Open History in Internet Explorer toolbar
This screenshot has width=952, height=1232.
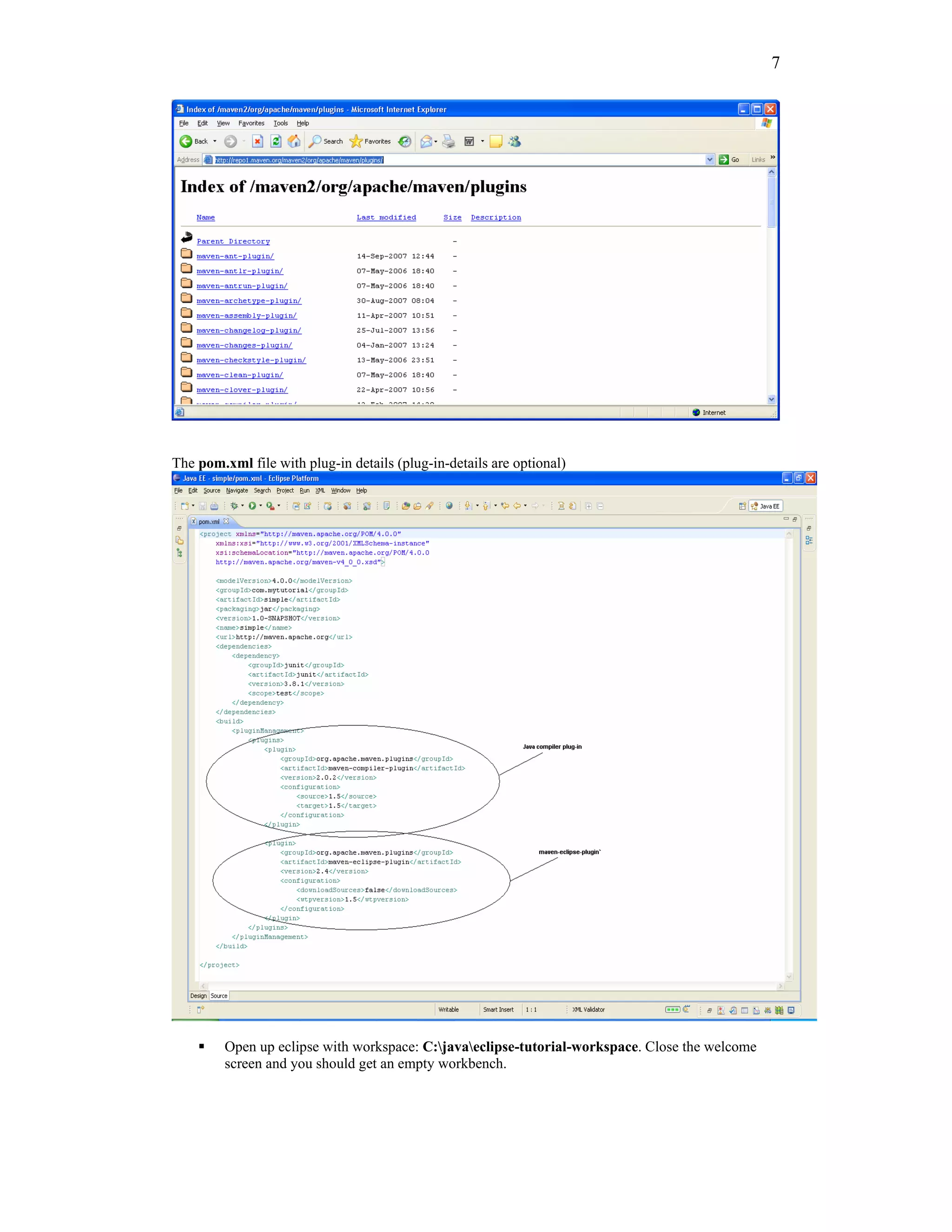pos(404,141)
